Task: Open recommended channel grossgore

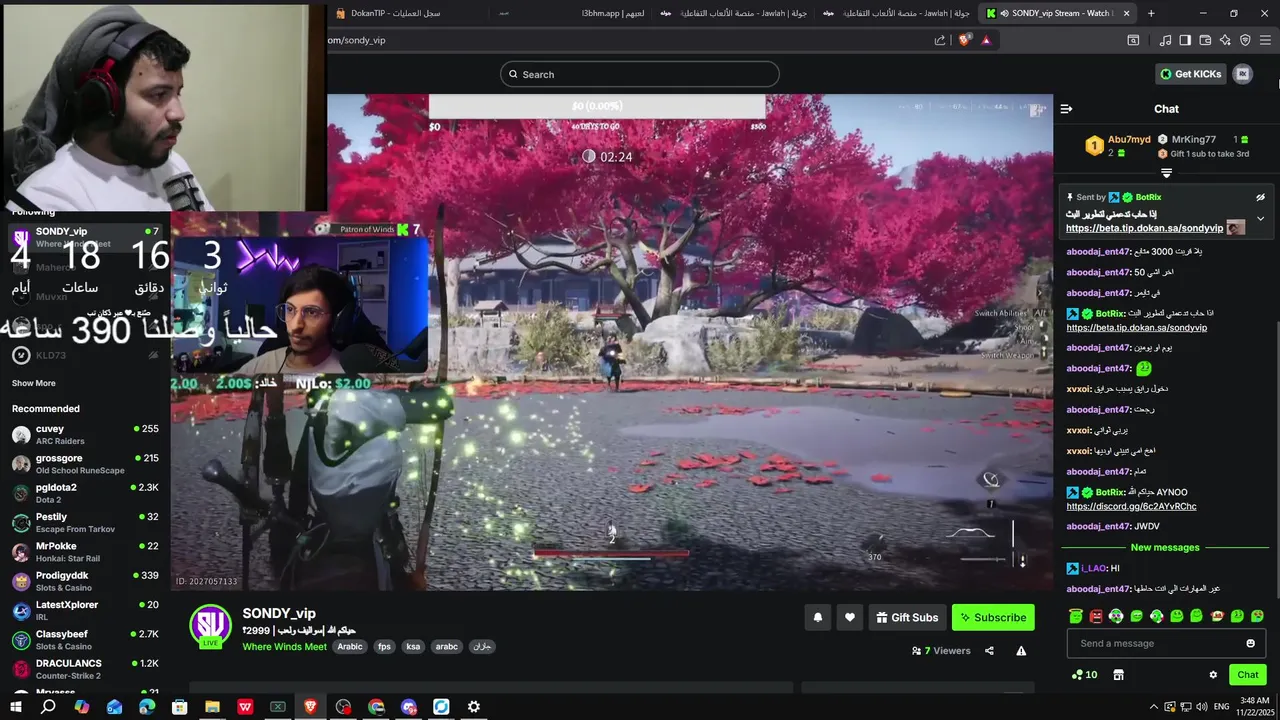Action: 84,464
